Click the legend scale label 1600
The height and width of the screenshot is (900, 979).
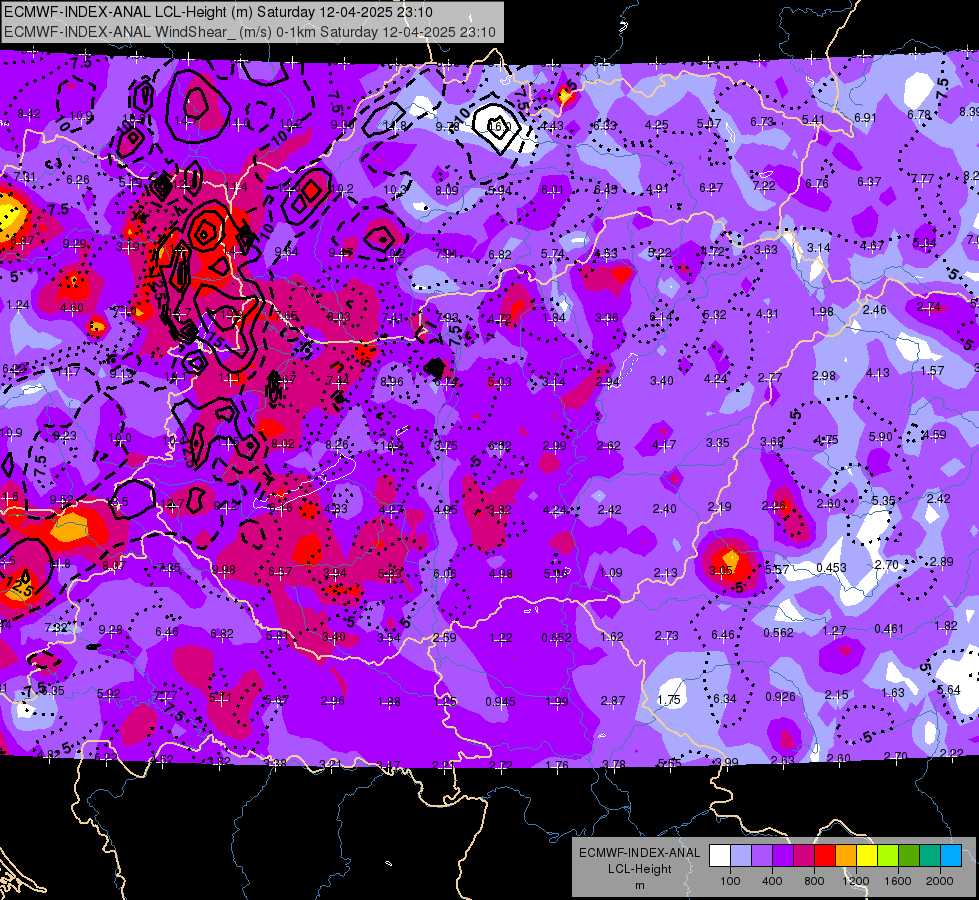click(x=897, y=881)
